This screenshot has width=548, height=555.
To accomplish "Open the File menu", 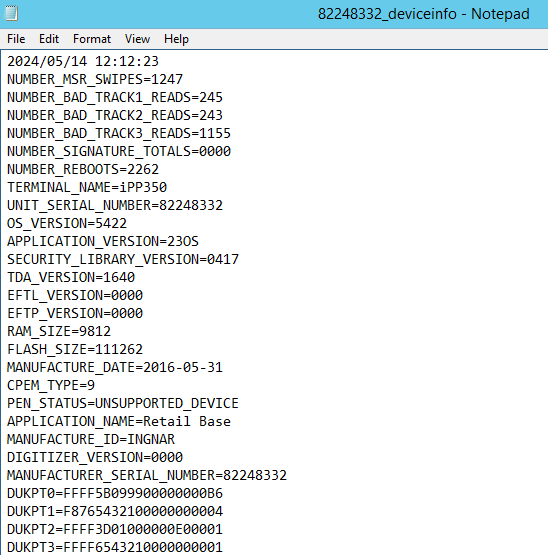I will click(x=16, y=39).
